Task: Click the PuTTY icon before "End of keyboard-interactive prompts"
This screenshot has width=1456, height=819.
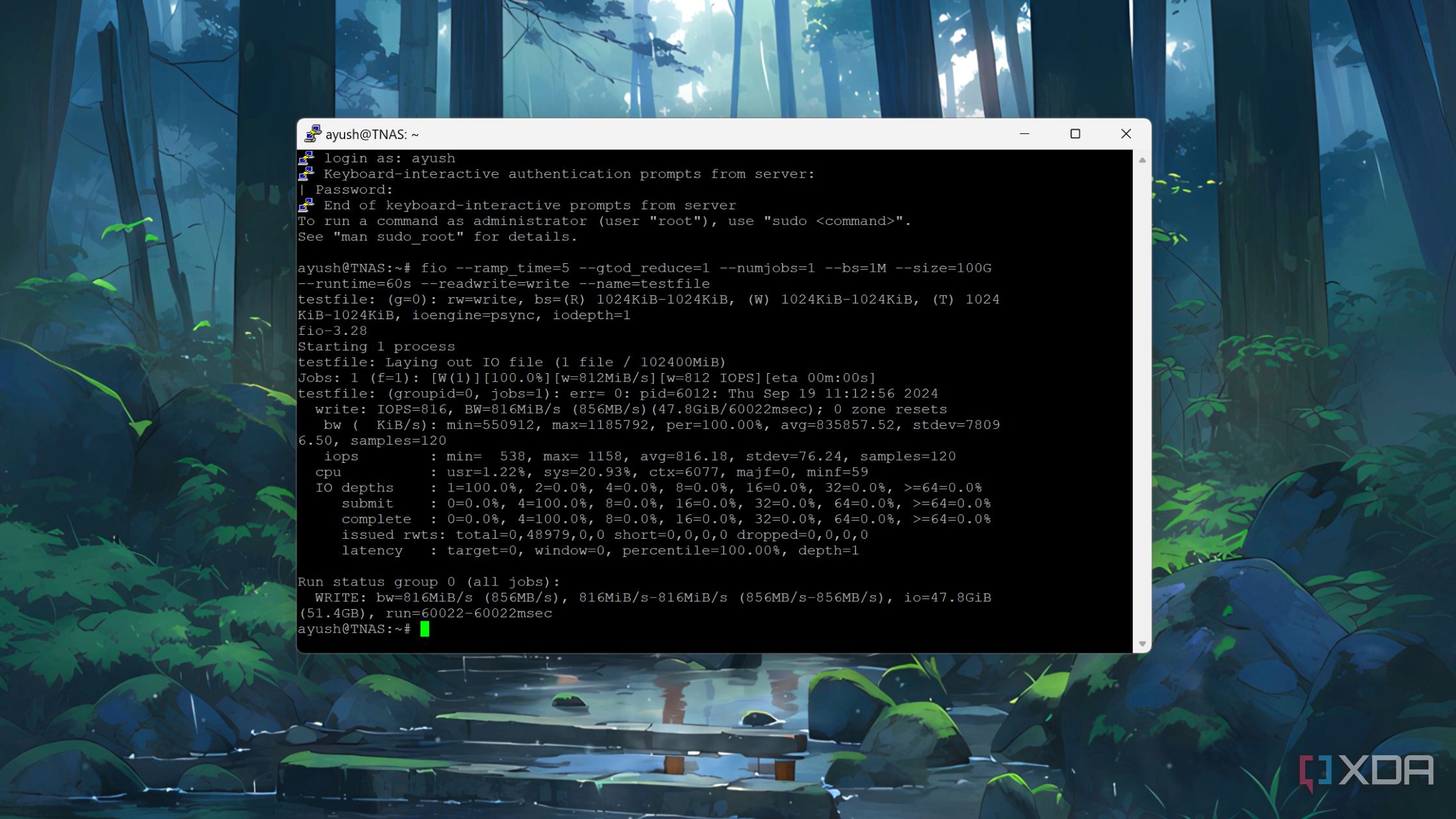Action: tap(305, 204)
